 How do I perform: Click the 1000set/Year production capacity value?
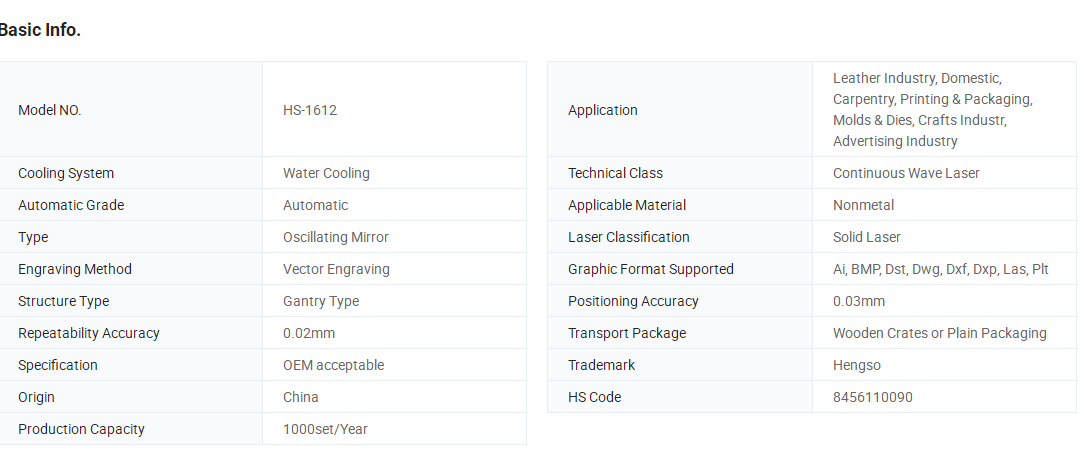coord(325,429)
